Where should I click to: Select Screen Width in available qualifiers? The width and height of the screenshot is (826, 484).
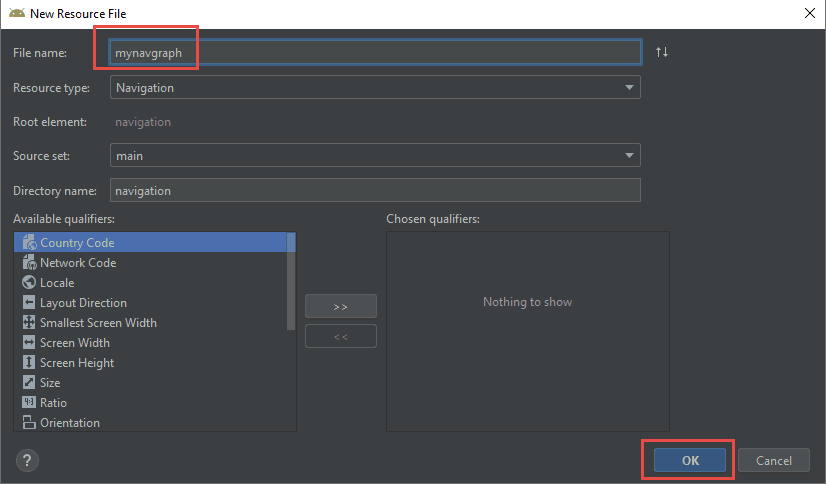click(x=75, y=343)
